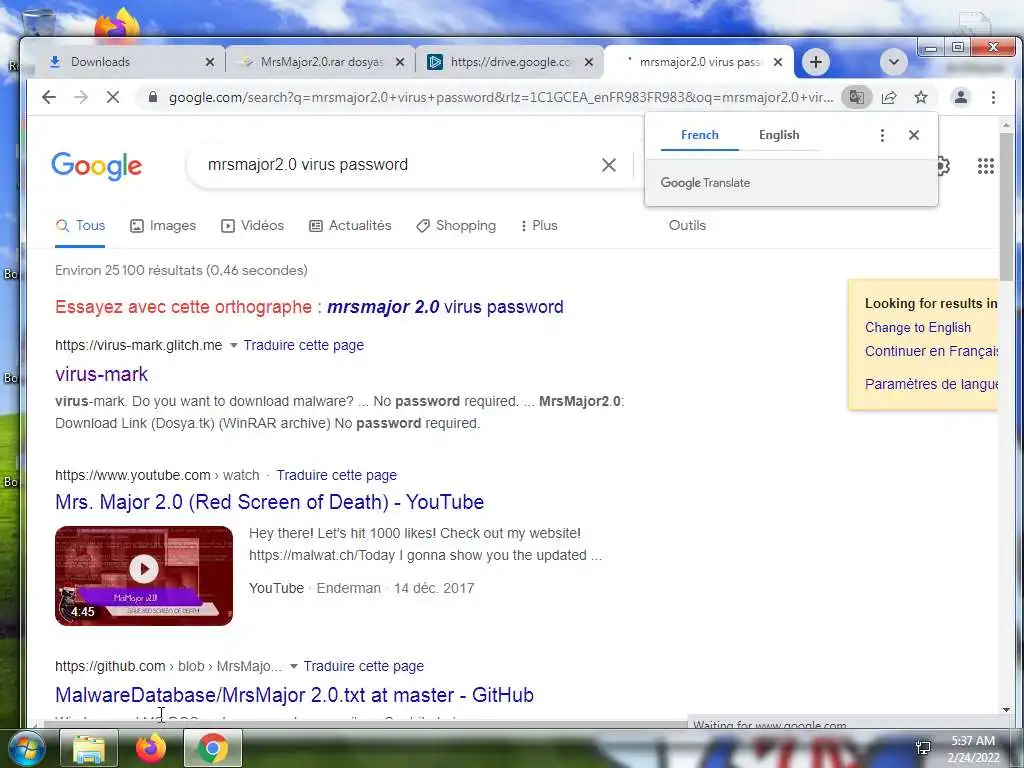Open File Explorer from taskbar
Screen dimensions: 1024x768
(x=89, y=748)
